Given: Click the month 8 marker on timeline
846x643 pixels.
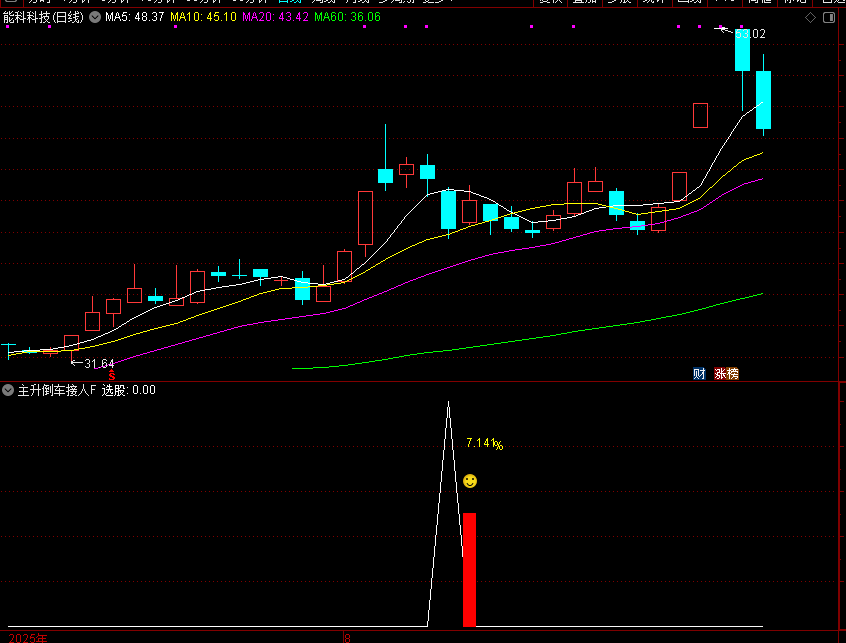Looking at the screenshot, I should coord(347,637).
